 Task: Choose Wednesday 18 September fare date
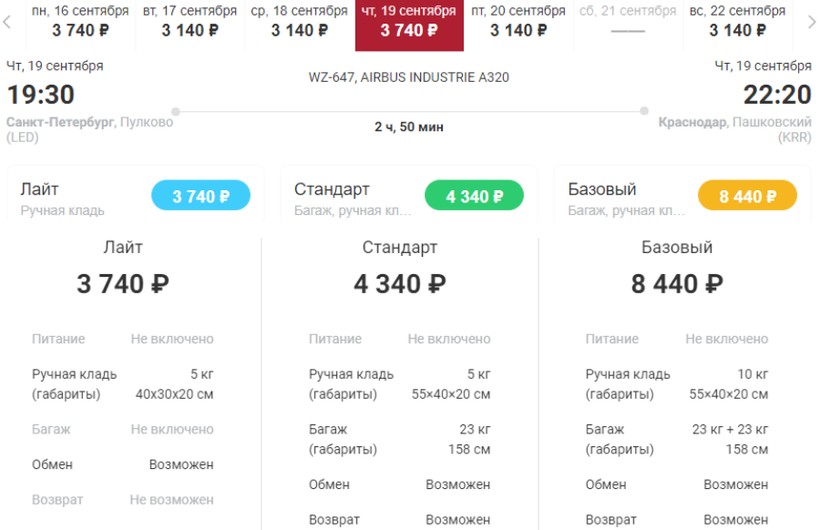(x=299, y=22)
